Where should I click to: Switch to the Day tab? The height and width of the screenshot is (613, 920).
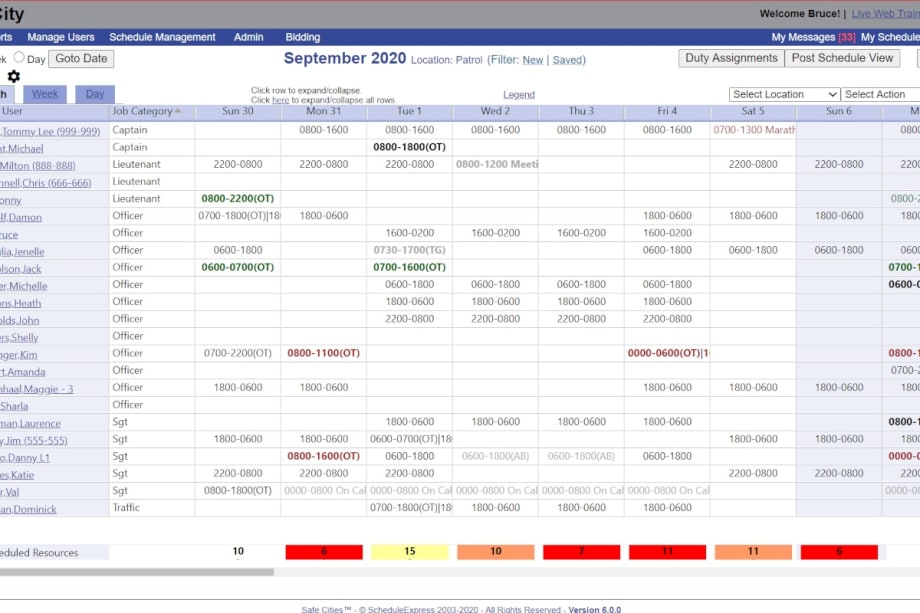[x=97, y=92]
